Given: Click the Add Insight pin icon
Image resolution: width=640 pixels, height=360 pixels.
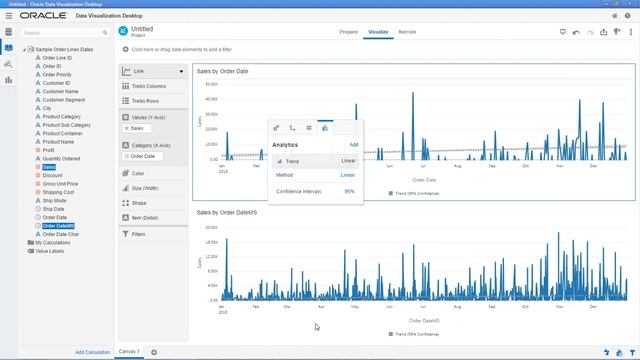Looking at the screenshot, I should pyautogui.click(x=617, y=32).
